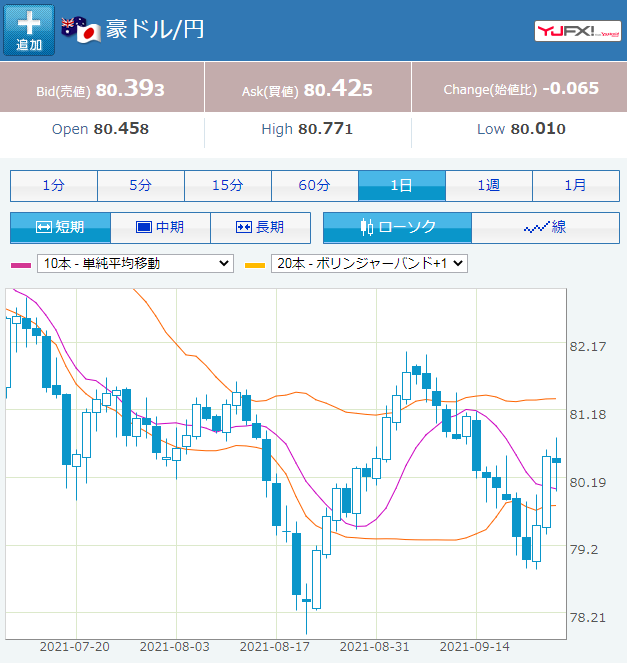Click the 2021-07-20 date axis label
This screenshot has width=627, height=663.
click(75, 647)
